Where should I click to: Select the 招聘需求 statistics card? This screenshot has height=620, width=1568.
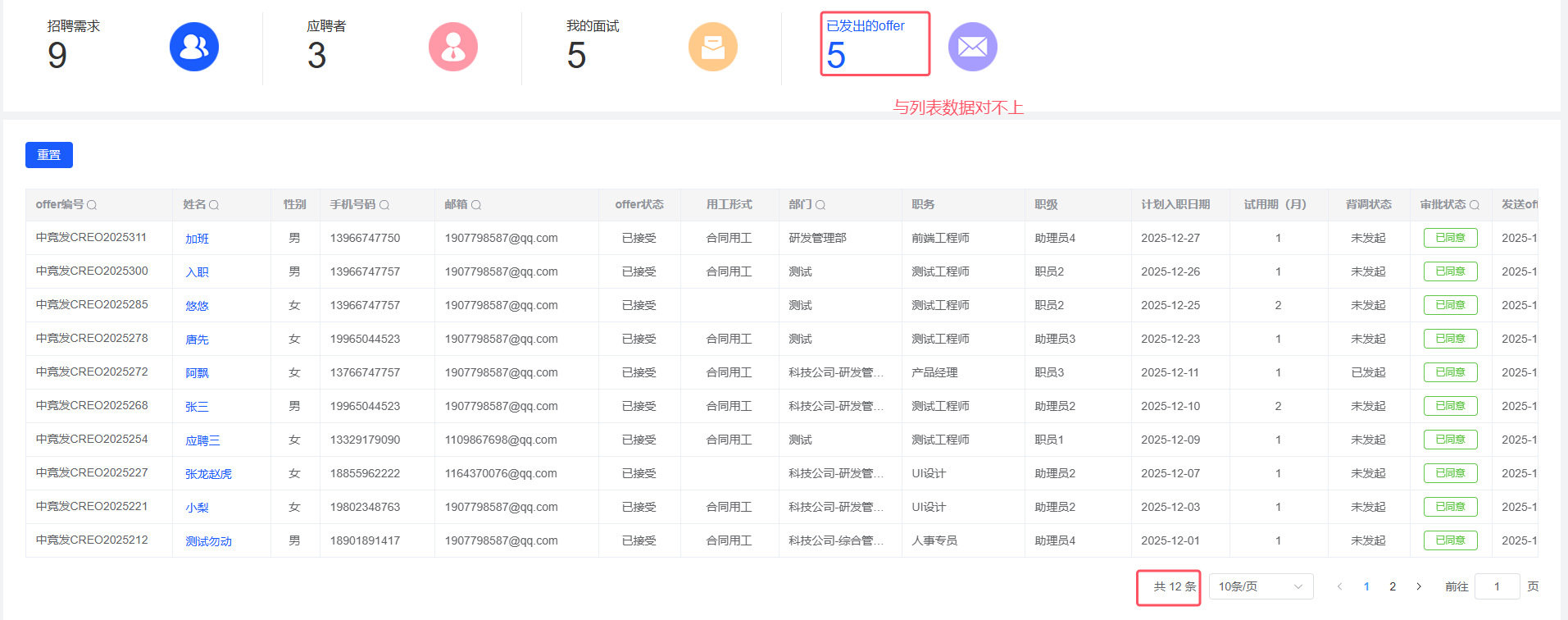click(74, 45)
